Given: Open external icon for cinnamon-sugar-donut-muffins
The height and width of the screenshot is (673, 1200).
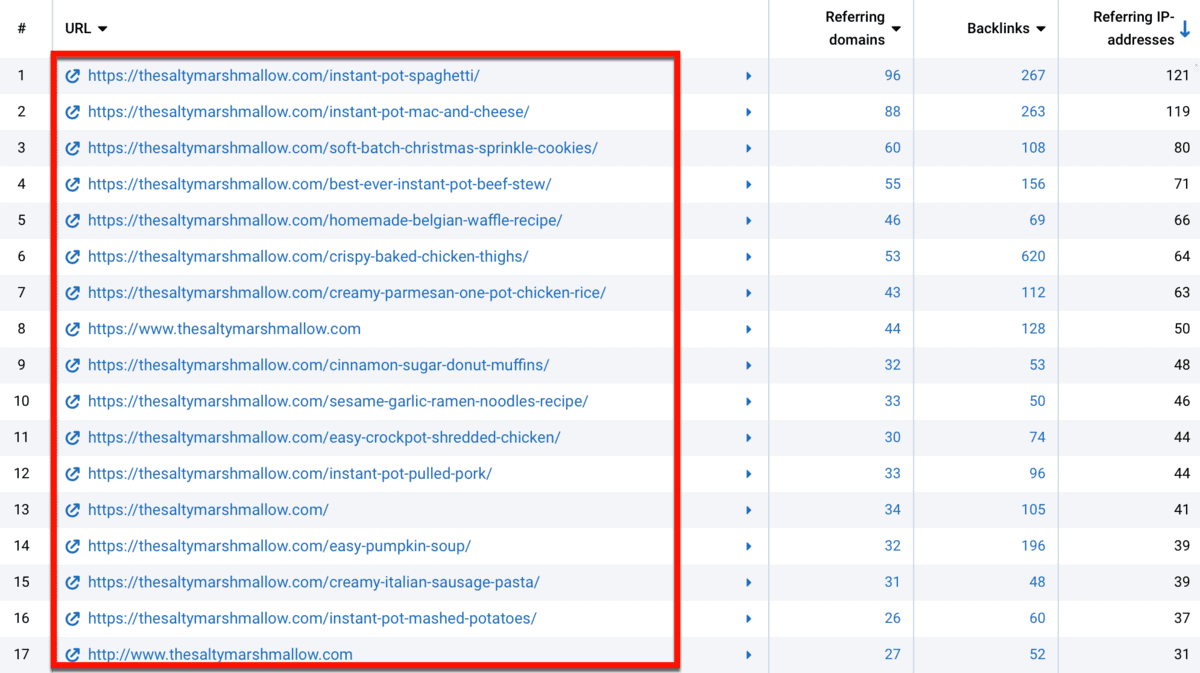Looking at the screenshot, I should (x=72, y=365).
